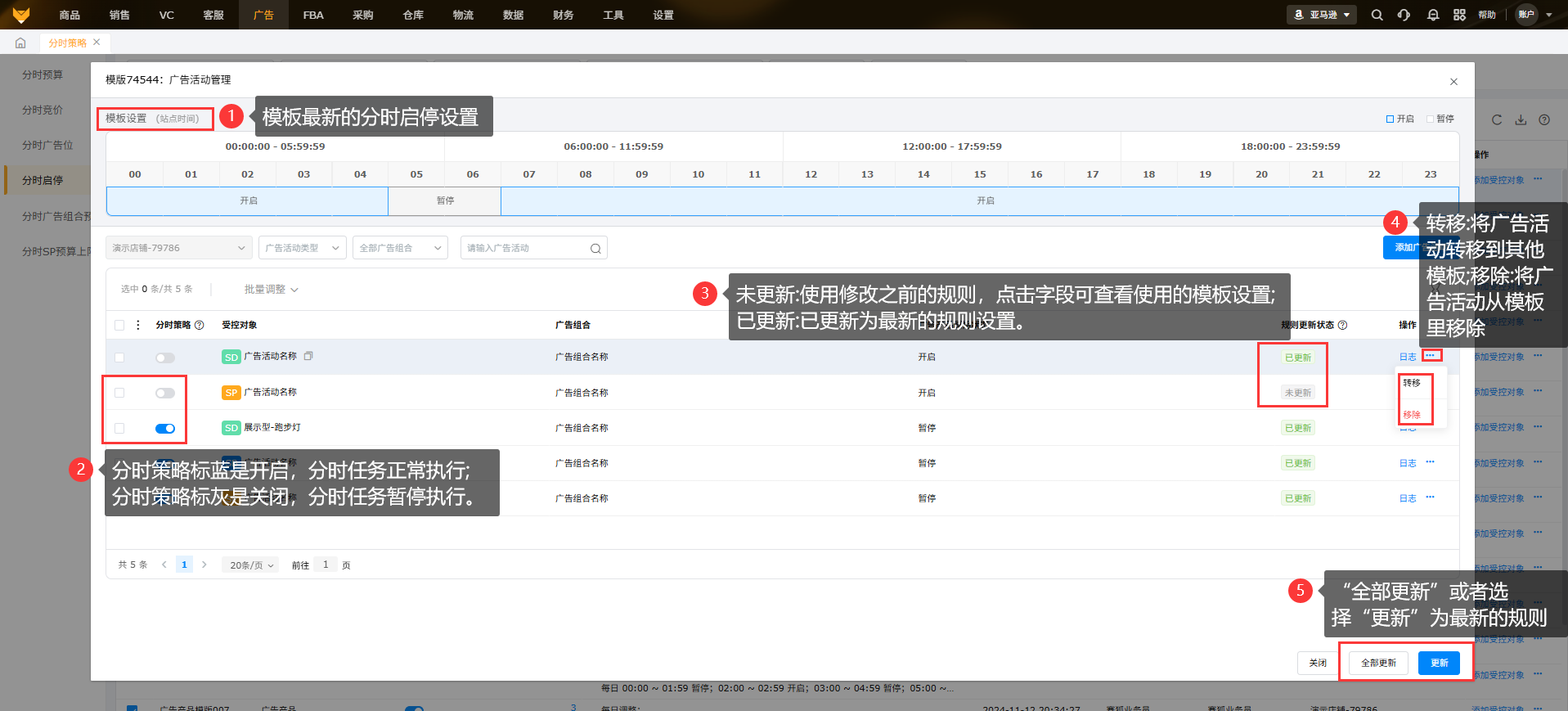Turn off toggle for 展示型-跑步灯 row
The image size is (1568, 711).
[x=165, y=428]
